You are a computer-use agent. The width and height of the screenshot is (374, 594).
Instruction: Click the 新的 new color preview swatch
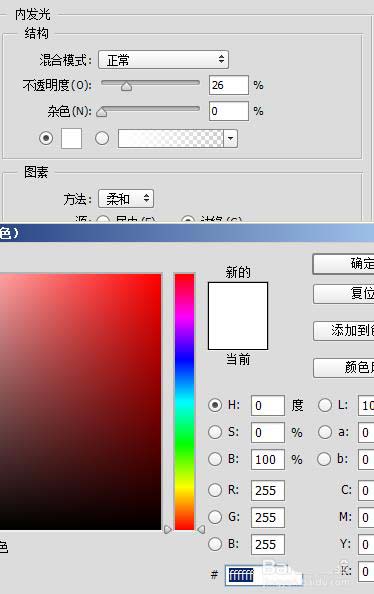[238, 299]
